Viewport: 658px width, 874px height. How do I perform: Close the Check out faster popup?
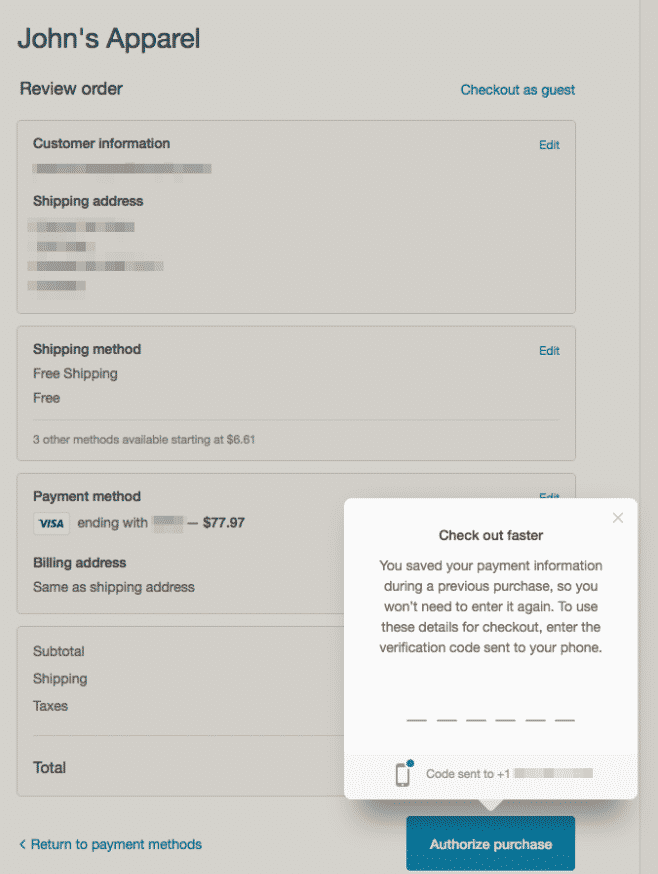pyautogui.click(x=618, y=517)
